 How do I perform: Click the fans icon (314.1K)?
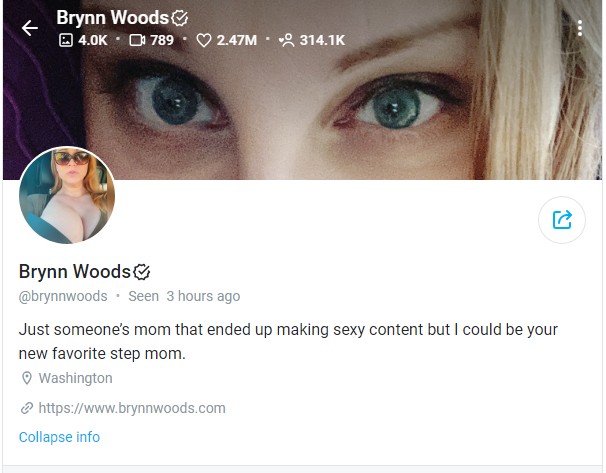pos(287,40)
